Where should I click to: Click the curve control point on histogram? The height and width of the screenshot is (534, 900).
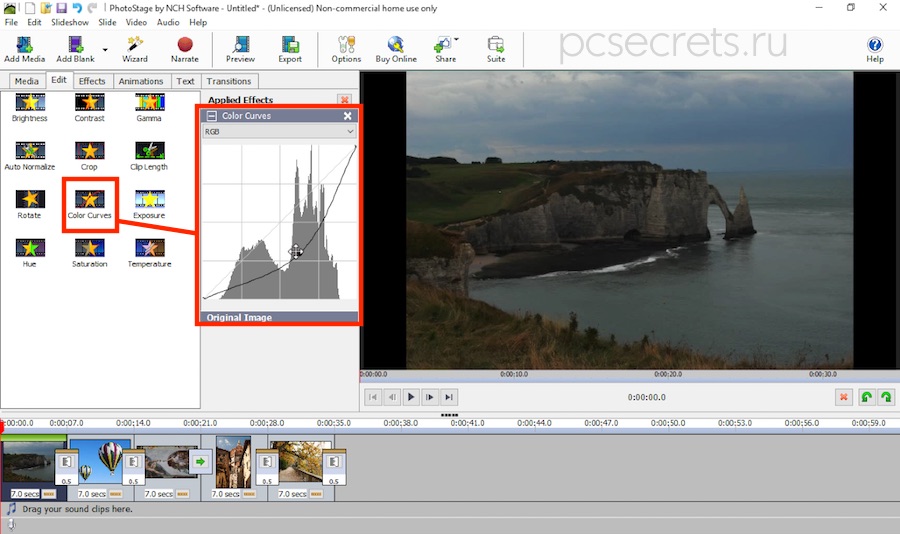pos(296,251)
